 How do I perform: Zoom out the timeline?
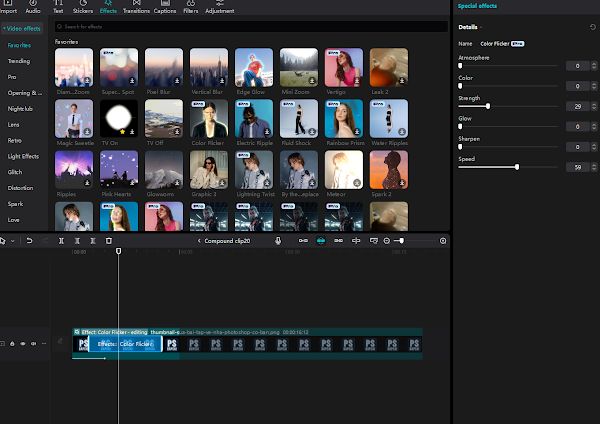point(386,241)
